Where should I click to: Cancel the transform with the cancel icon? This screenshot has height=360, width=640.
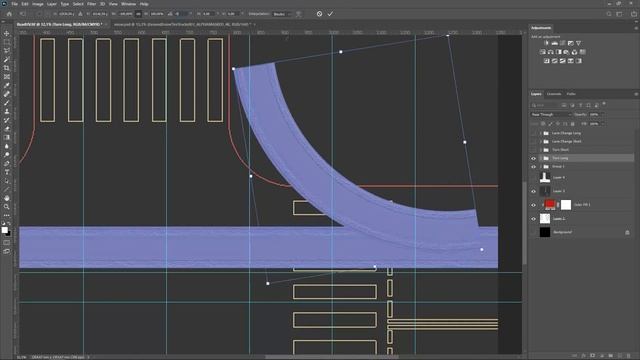tap(319, 14)
